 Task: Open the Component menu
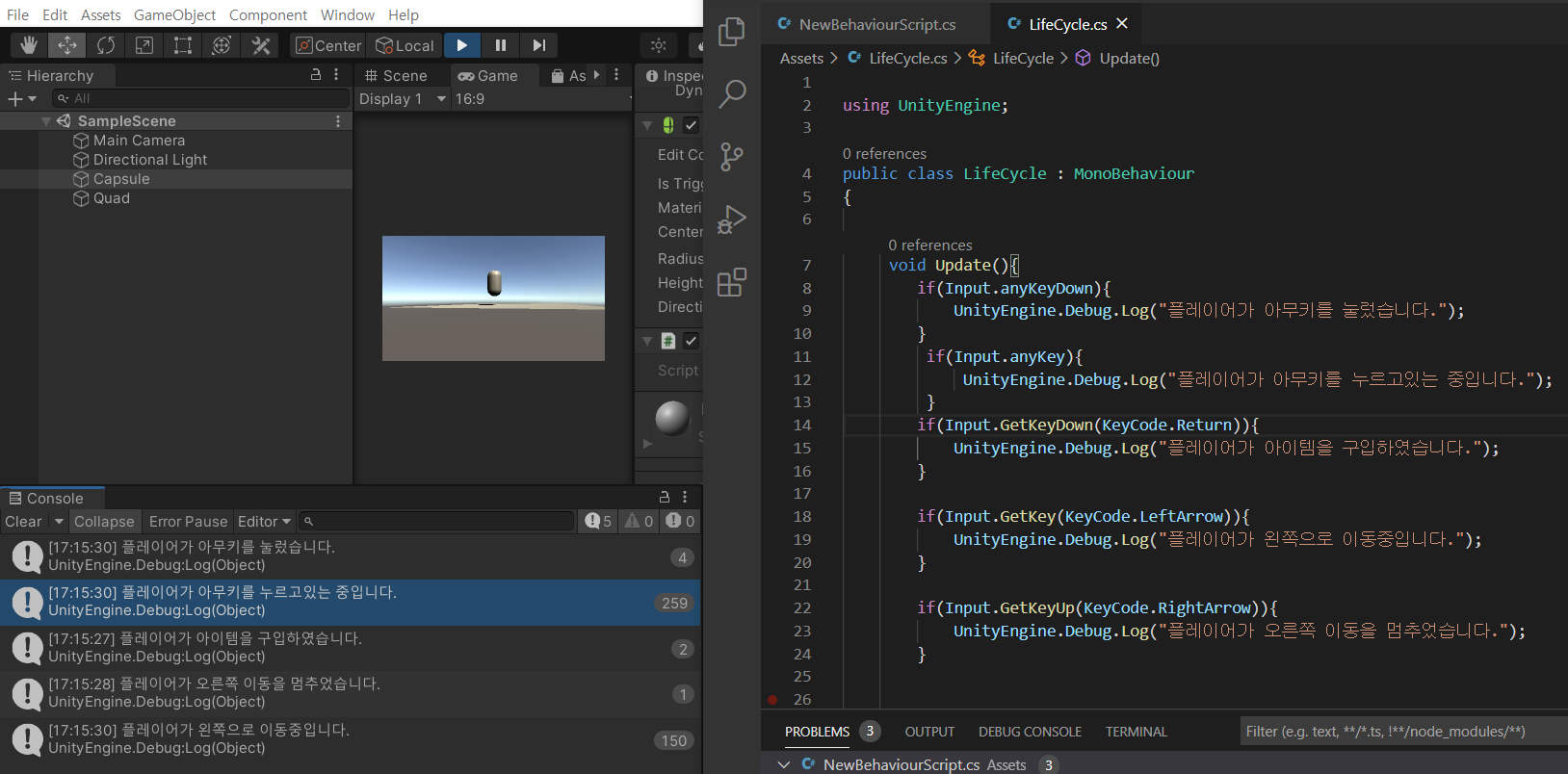[268, 14]
